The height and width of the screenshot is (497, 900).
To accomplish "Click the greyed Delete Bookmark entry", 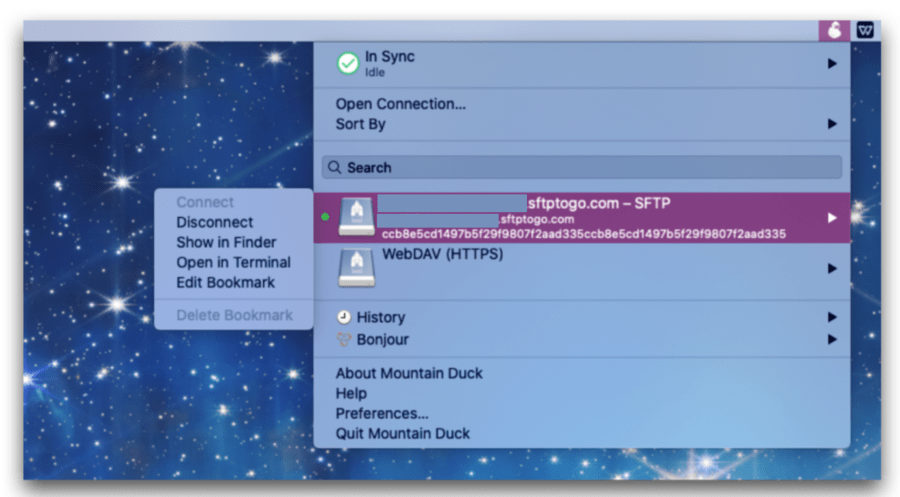I will 234,315.
